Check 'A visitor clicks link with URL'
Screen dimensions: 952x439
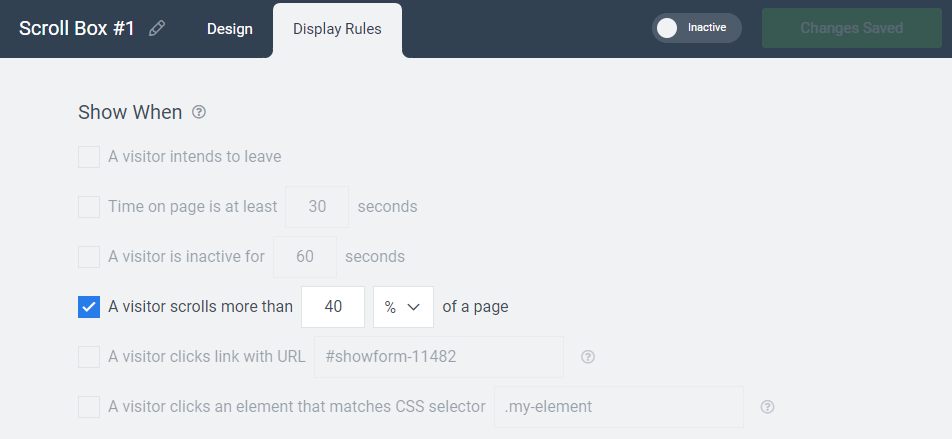(89, 357)
